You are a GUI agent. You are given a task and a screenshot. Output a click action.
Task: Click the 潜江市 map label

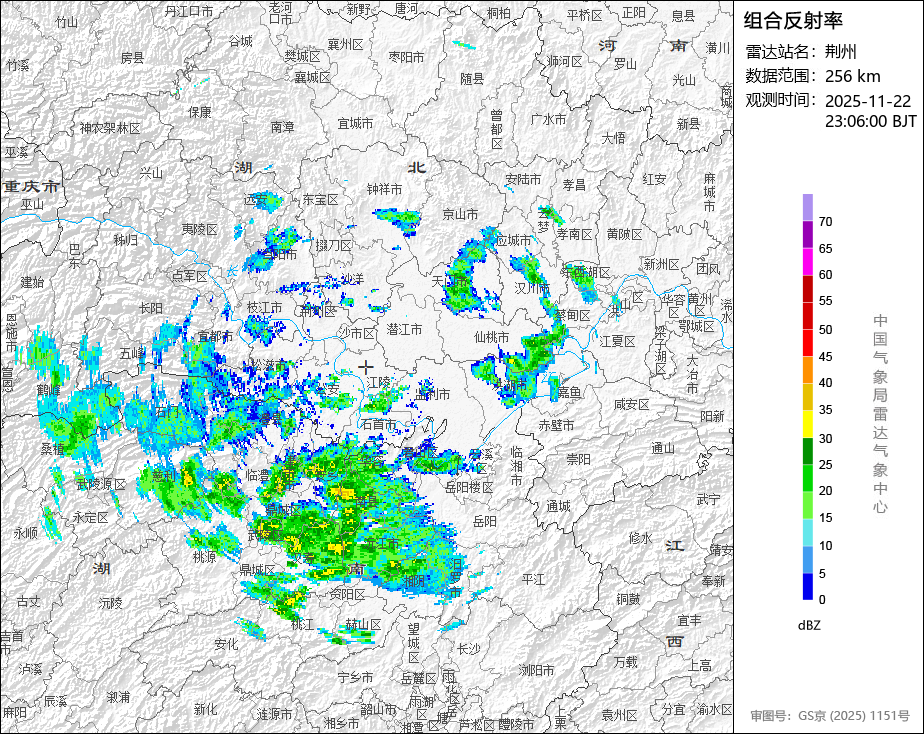coord(404,329)
